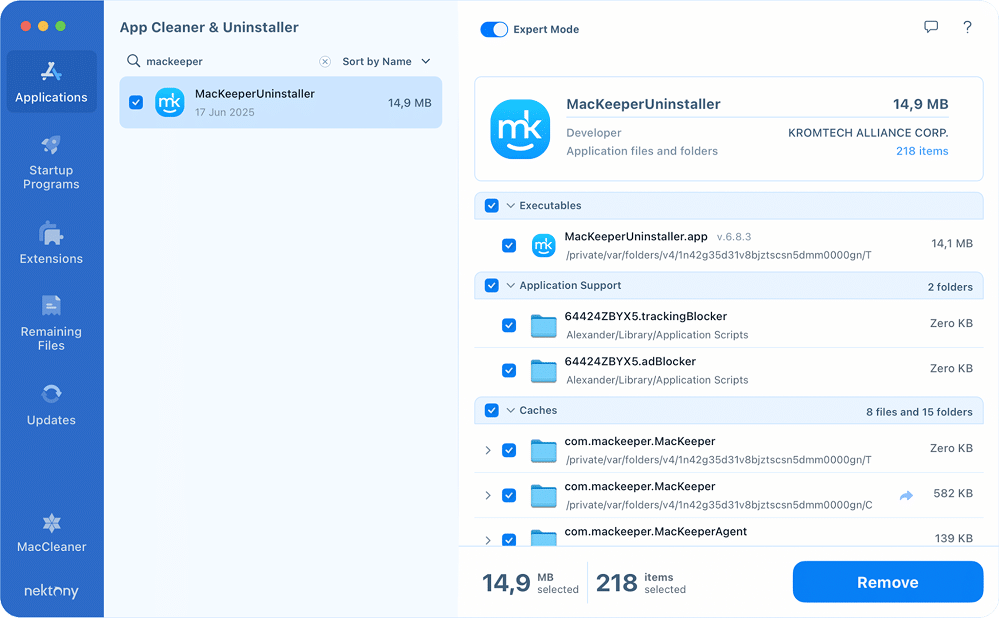Click folder icon of Zero KB com.mackeeper.MacKeeper
Screen dimensions: 999x618
(543, 450)
